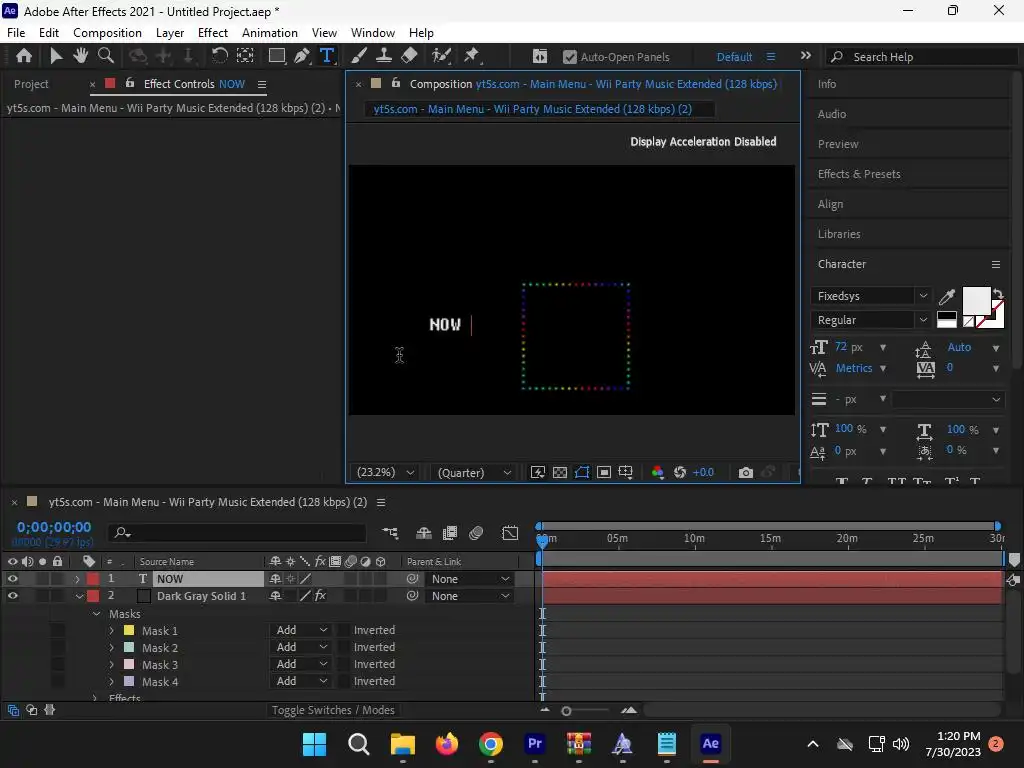
Task: Open NOW layer parent None dropdown
Action: (468, 579)
